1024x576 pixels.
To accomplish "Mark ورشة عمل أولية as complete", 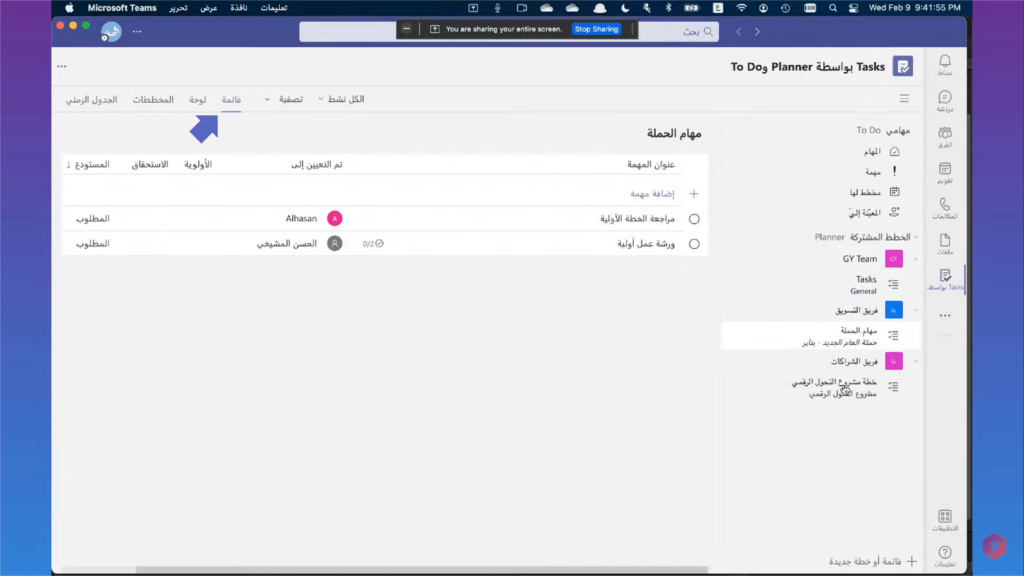I will tap(694, 244).
